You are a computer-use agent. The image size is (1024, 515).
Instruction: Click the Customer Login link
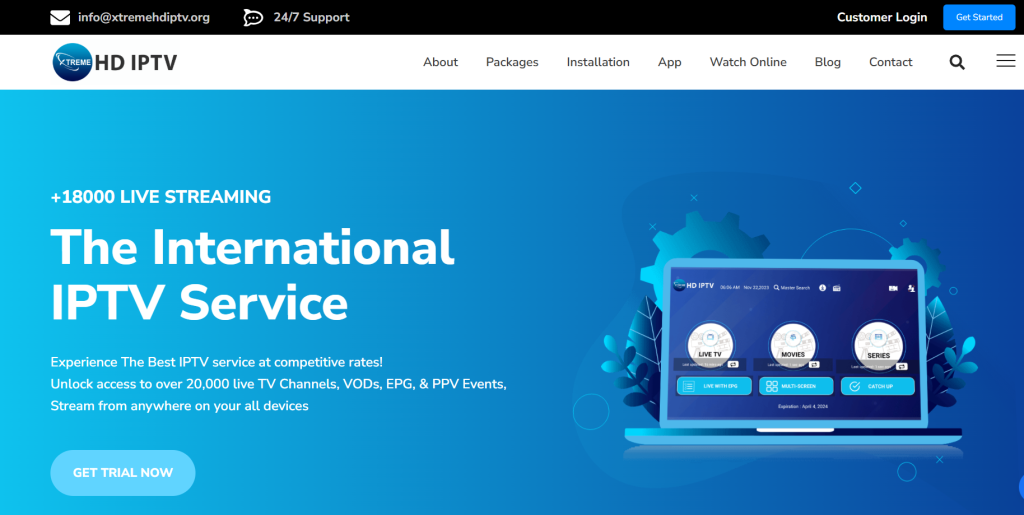click(882, 18)
